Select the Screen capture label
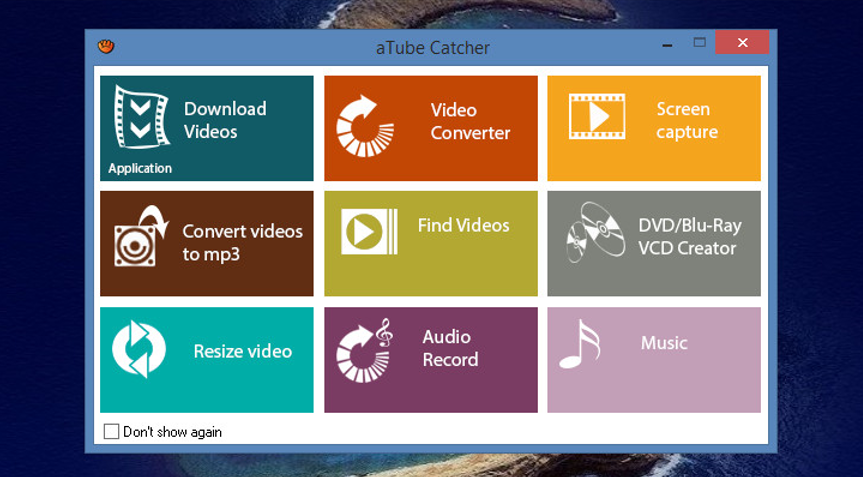This screenshot has height=477, width=863. point(687,120)
